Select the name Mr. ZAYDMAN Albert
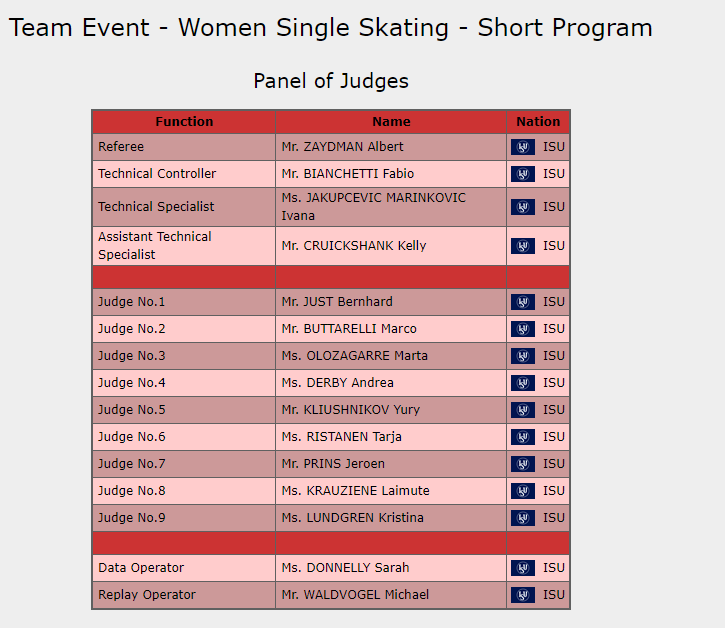The image size is (725, 628). (x=342, y=147)
